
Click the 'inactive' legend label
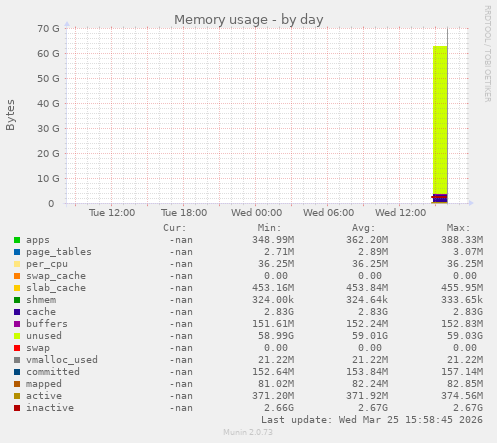click(50, 408)
